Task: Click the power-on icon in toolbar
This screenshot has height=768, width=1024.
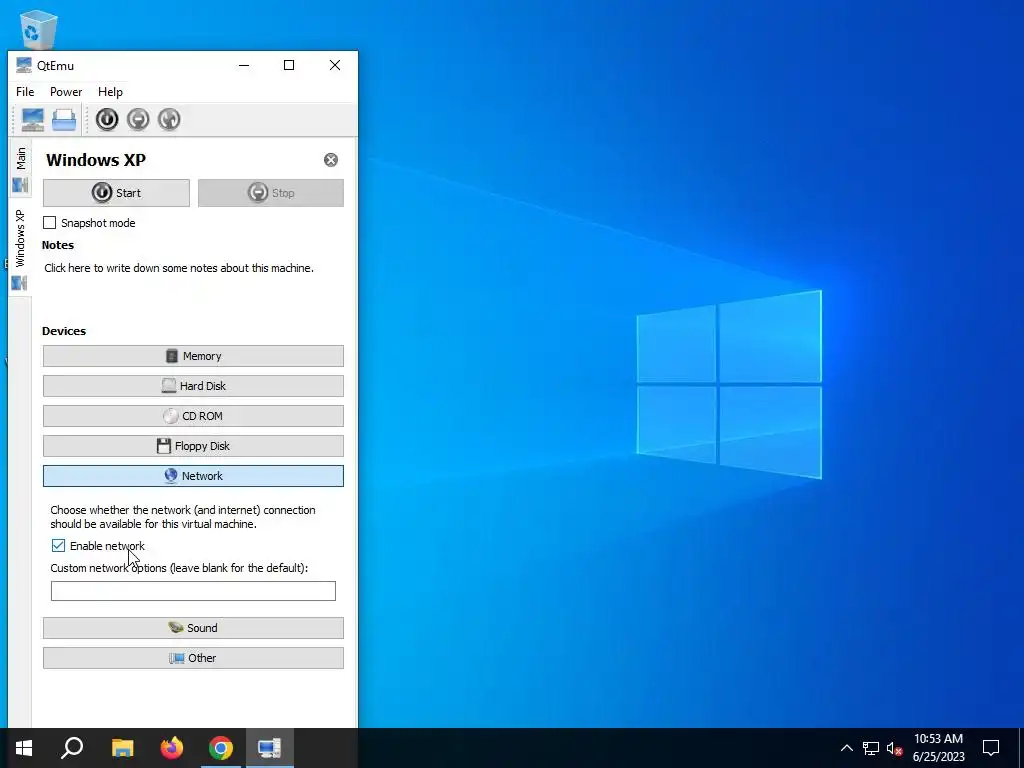Action: pos(107,120)
